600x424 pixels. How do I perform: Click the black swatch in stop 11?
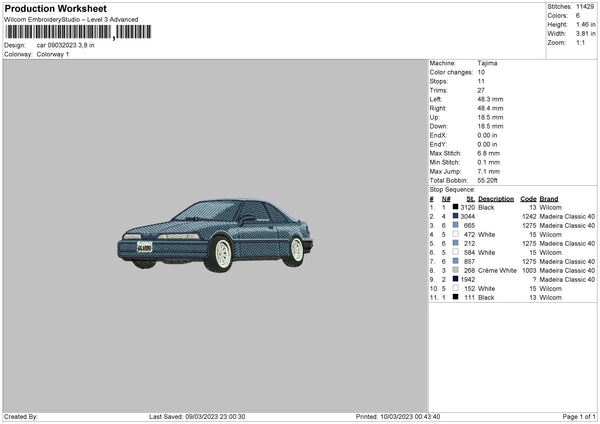pos(456,297)
